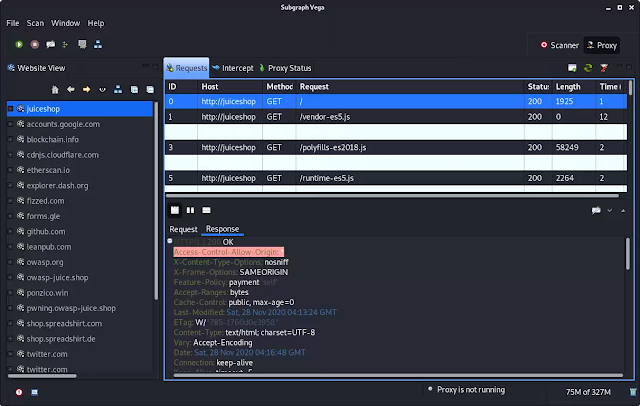640x406 pixels.
Task: Navigate back with the left arrow icon
Action: [x=71, y=89]
